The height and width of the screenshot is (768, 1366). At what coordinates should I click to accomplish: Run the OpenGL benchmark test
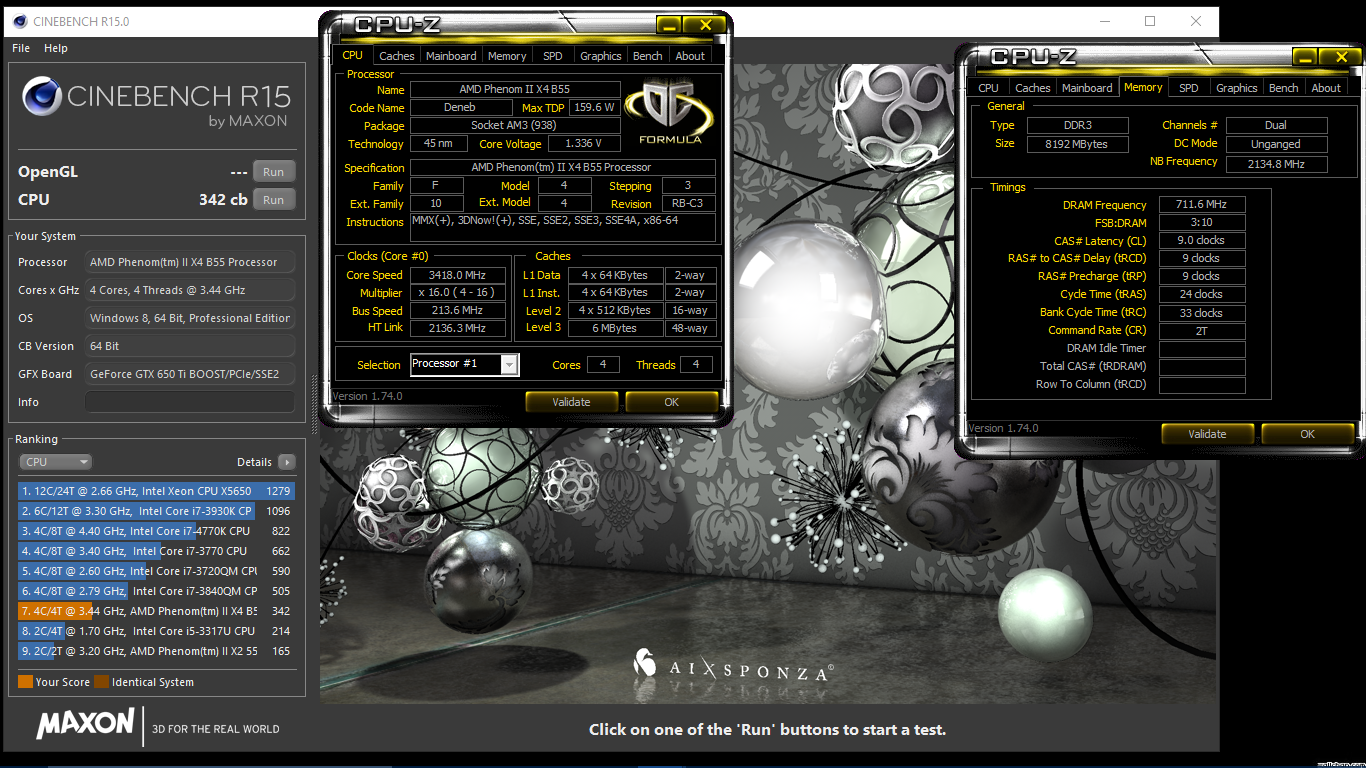274,172
